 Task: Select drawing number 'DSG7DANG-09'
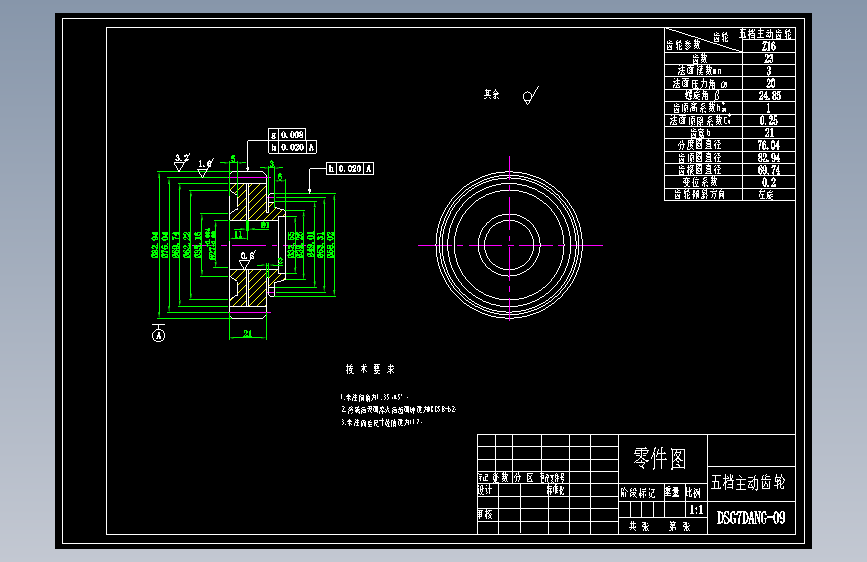751,518
